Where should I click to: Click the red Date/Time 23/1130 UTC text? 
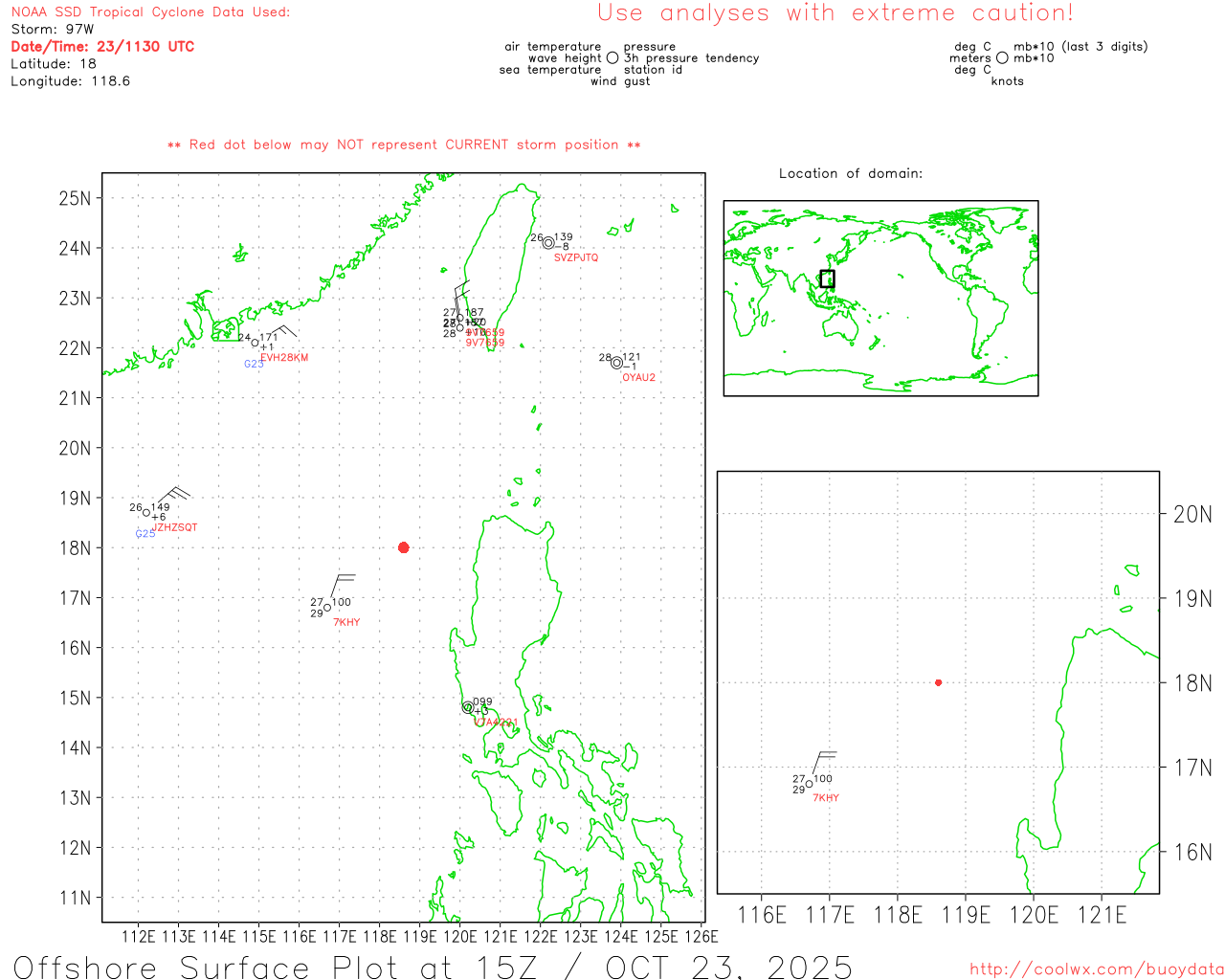point(102,47)
